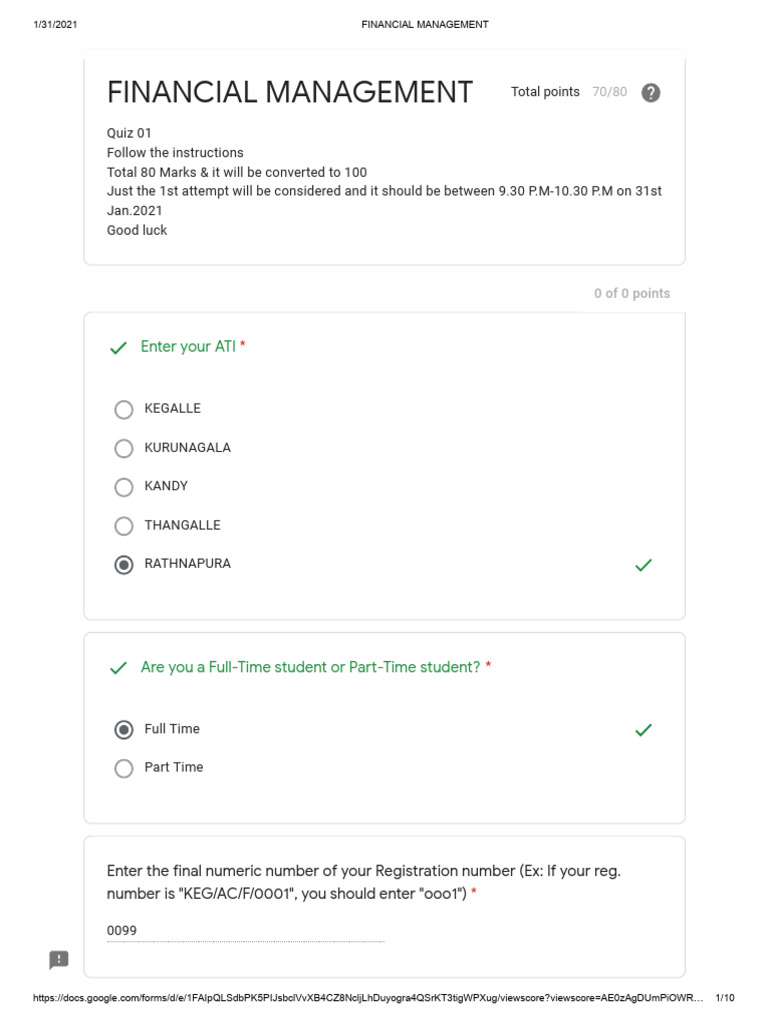Click the help question mark icon
The width and height of the screenshot is (768, 1024).
(651, 93)
